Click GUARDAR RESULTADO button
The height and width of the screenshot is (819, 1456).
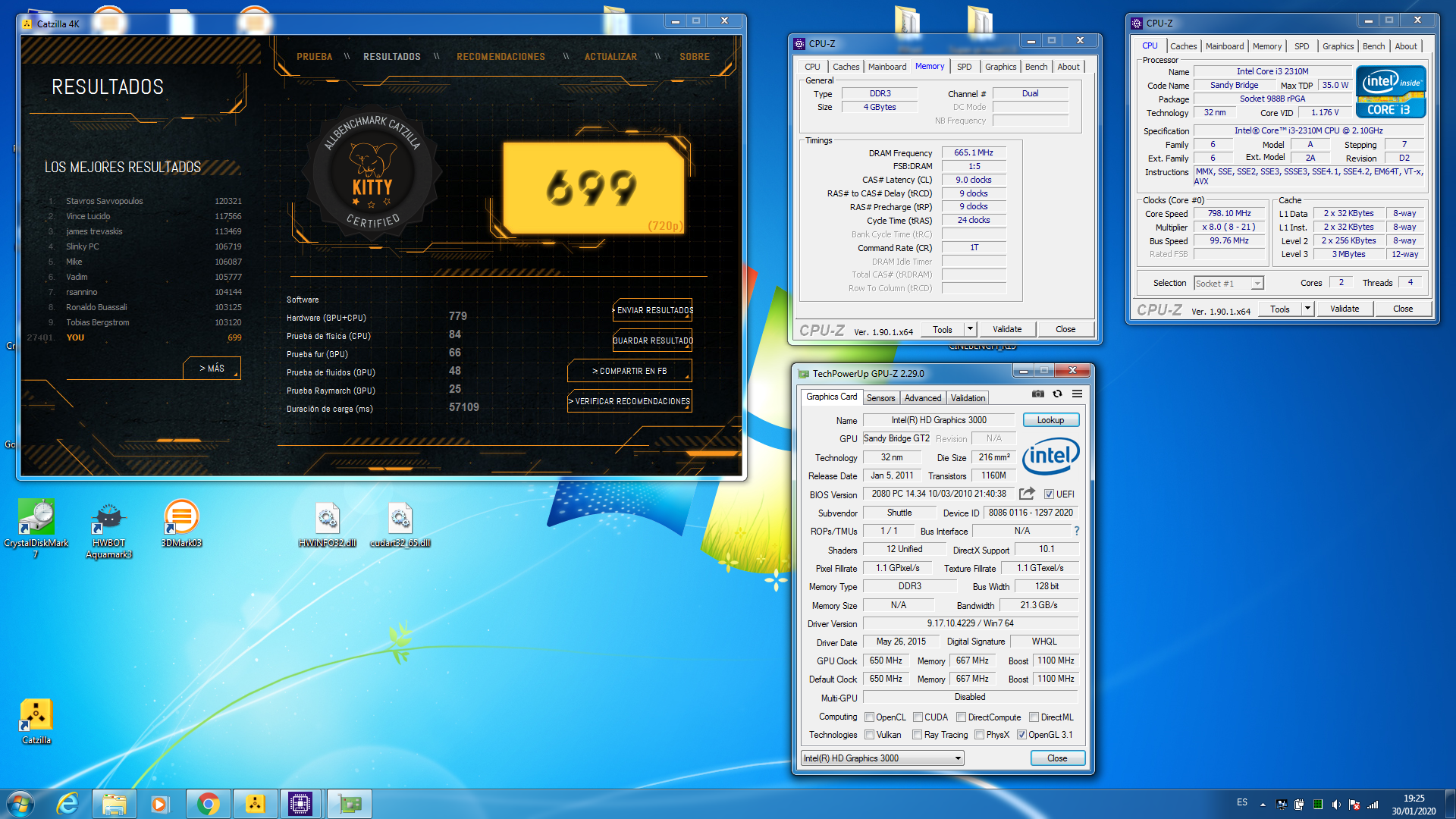(x=653, y=340)
